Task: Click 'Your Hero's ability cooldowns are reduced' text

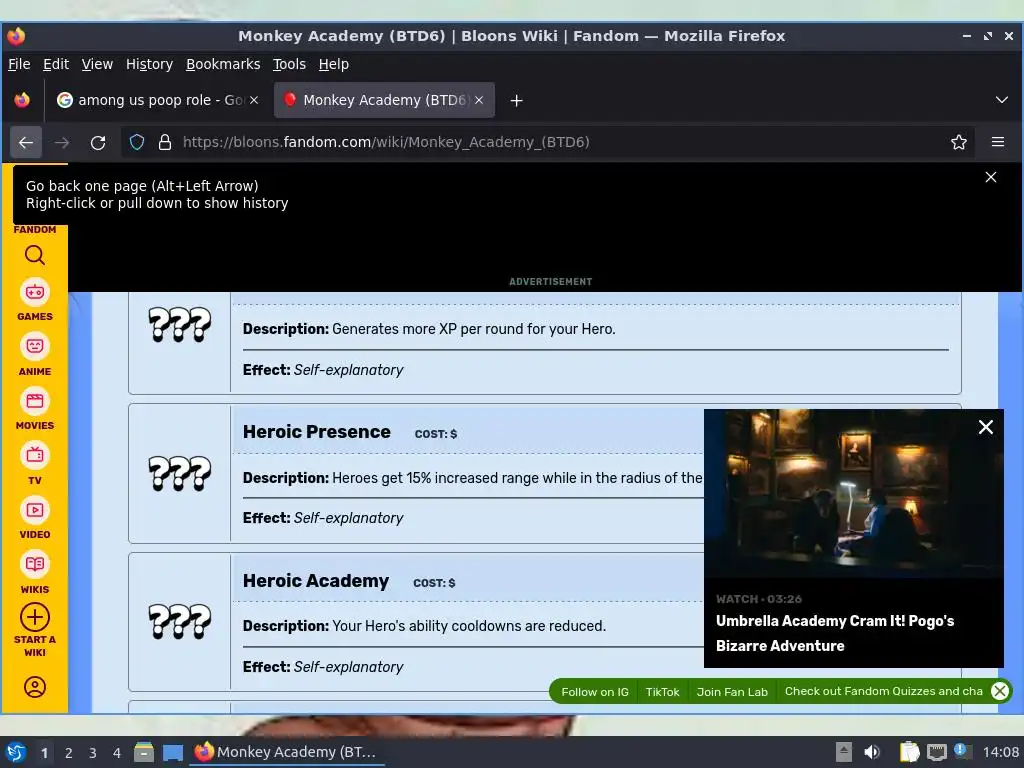Action: 469,626
